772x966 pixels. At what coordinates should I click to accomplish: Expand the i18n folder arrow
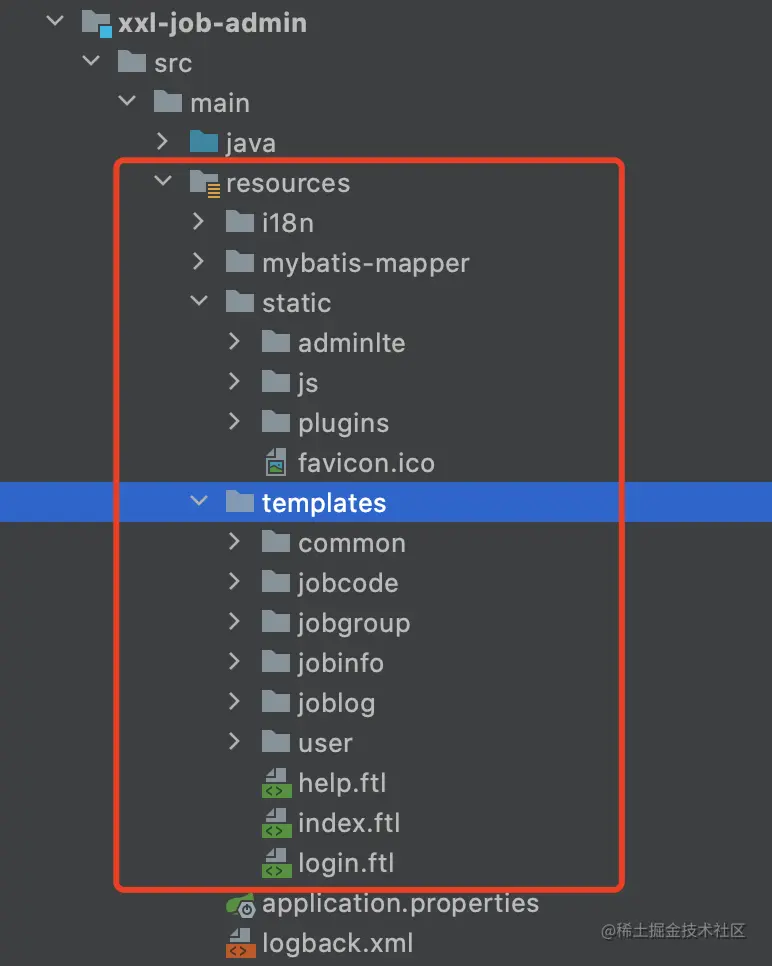(198, 222)
